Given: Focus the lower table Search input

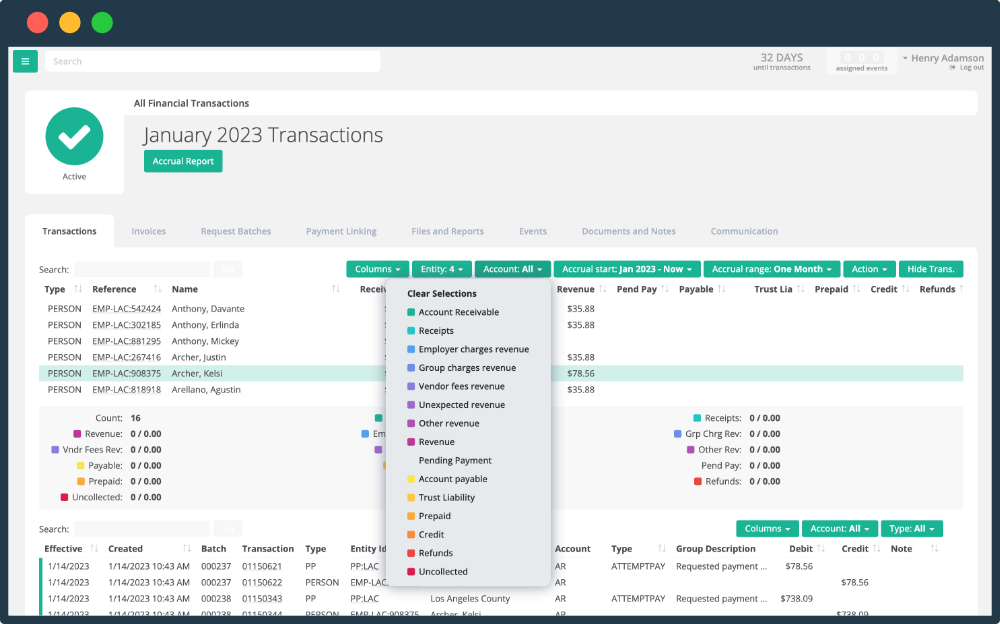Looking at the screenshot, I should (142, 529).
